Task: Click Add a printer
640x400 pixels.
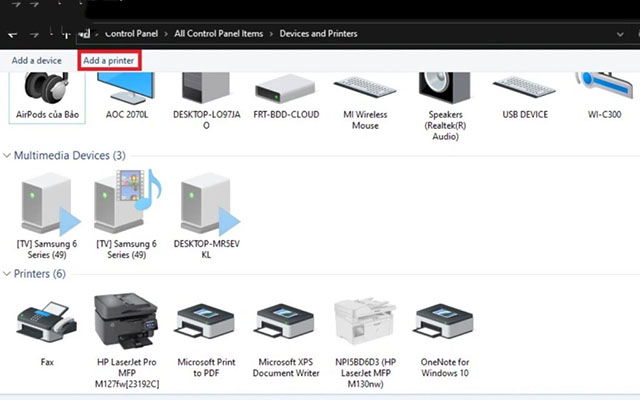Action: tap(109, 60)
